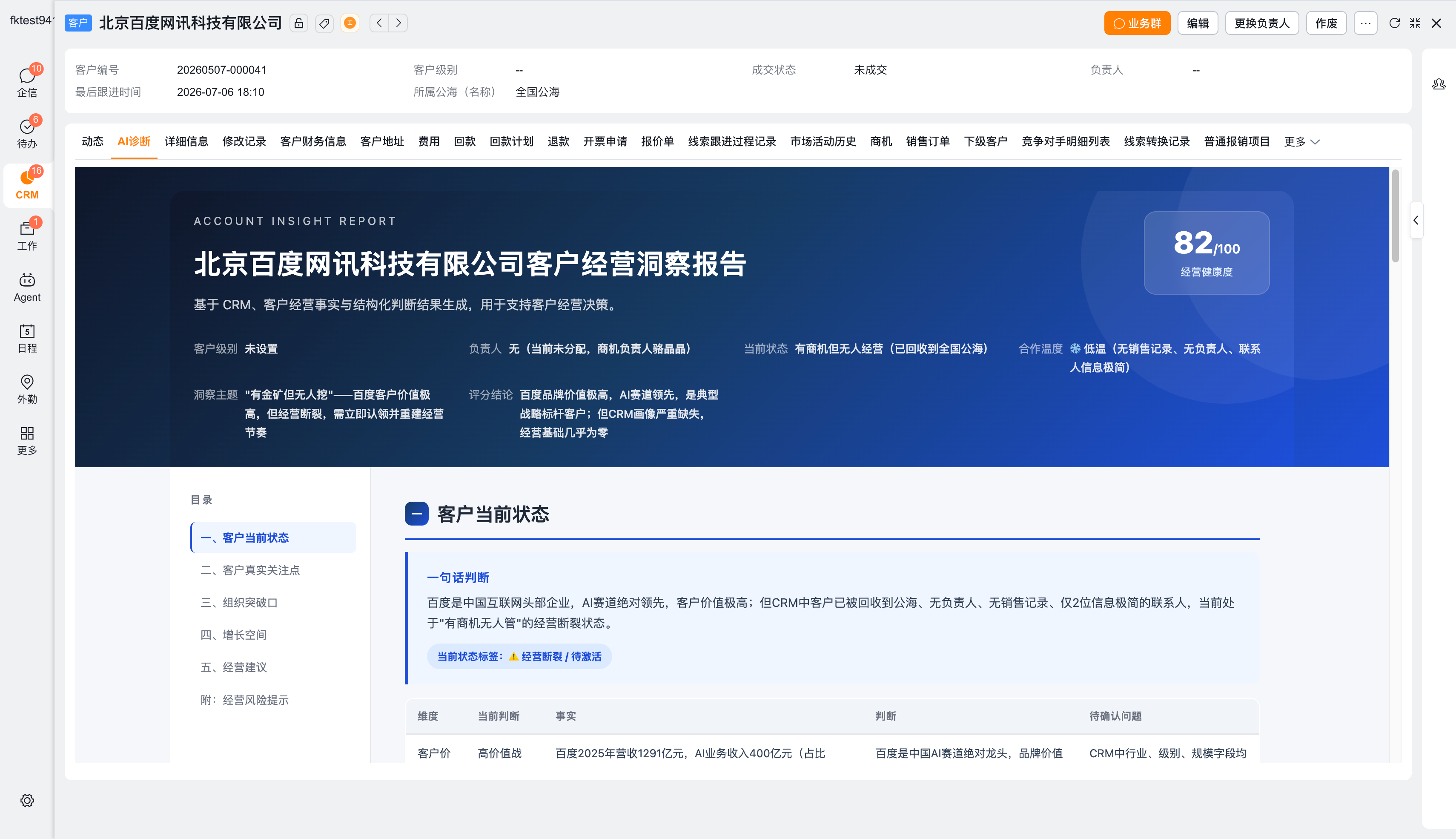Open the 回款计划 tab

coord(511,142)
